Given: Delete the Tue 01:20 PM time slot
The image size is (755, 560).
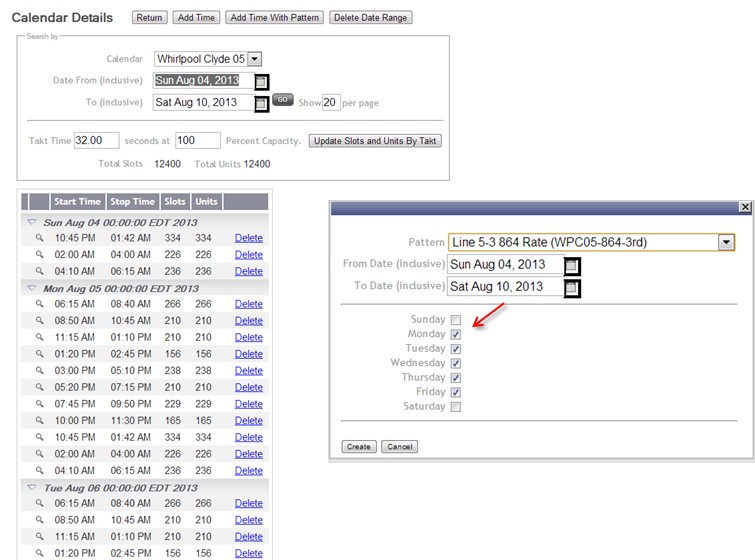Looking at the screenshot, I should click(248, 553).
